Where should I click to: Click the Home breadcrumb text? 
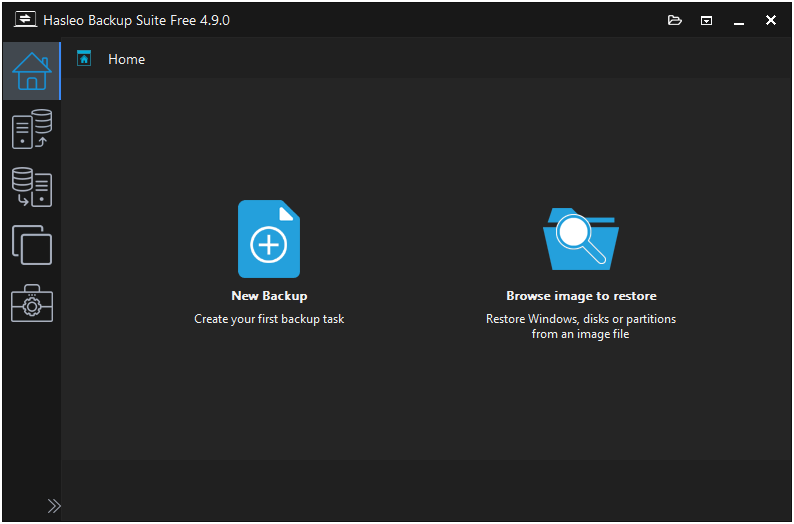click(127, 59)
